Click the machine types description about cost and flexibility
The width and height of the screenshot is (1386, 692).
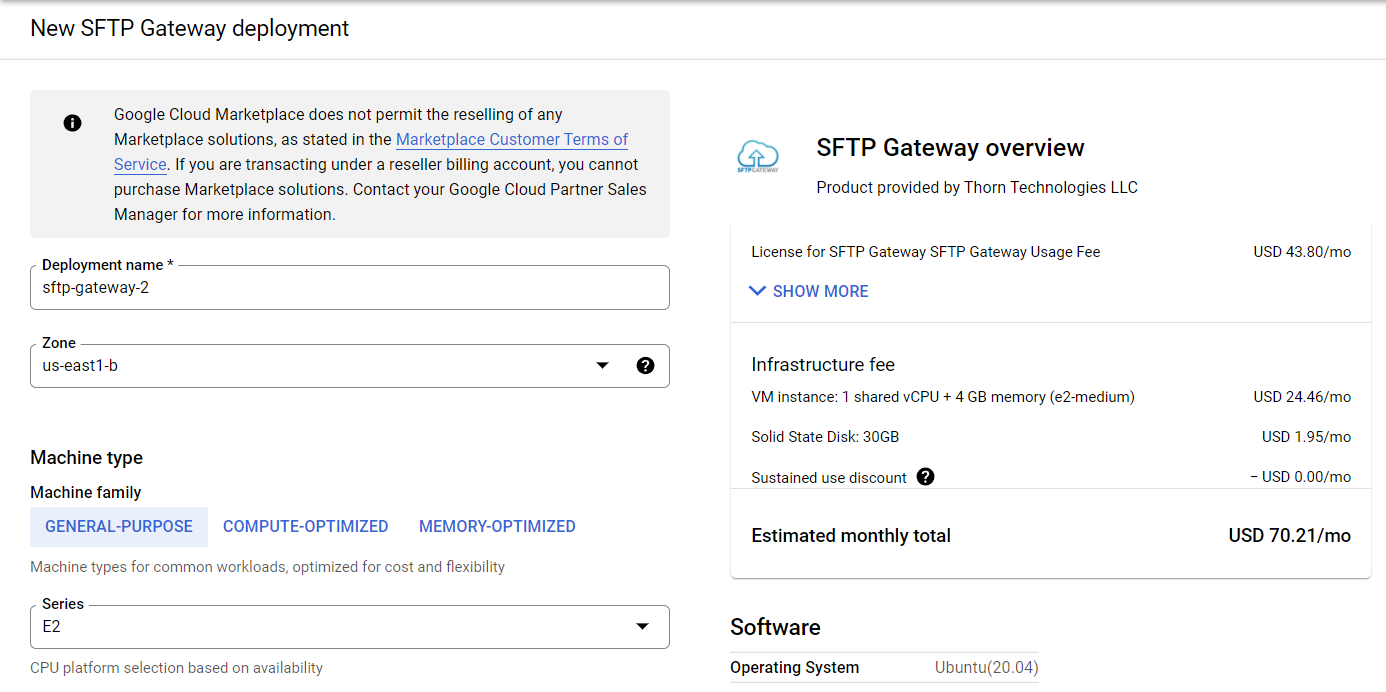click(x=268, y=567)
